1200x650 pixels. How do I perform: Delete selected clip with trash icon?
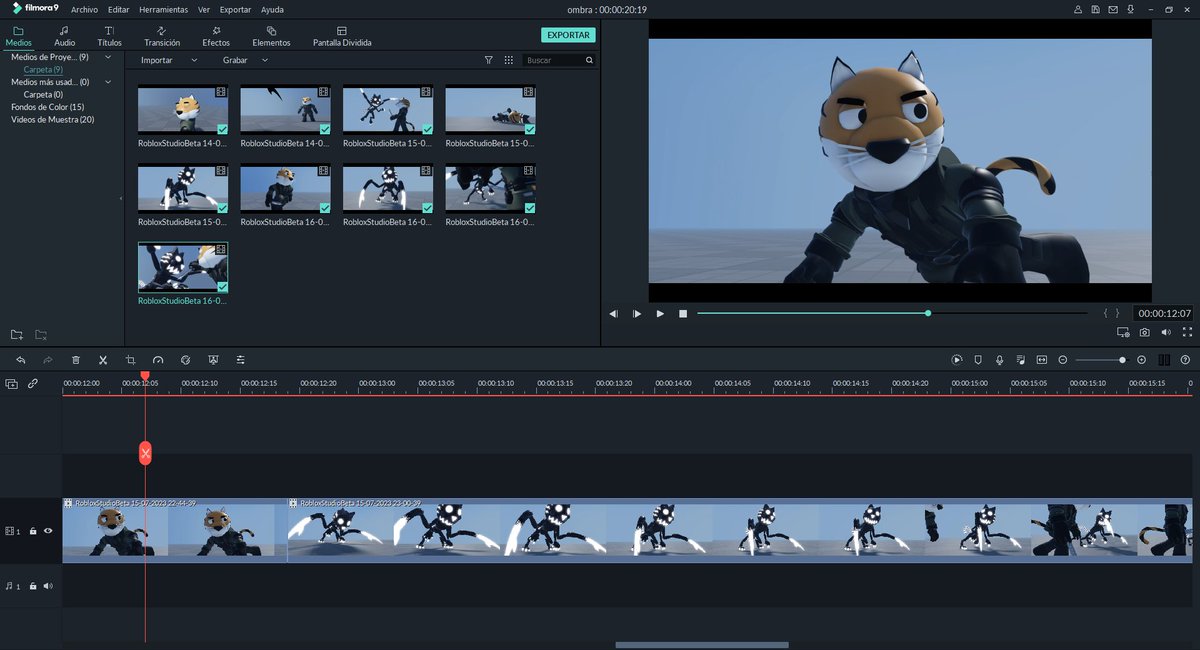pyautogui.click(x=76, y=360)
